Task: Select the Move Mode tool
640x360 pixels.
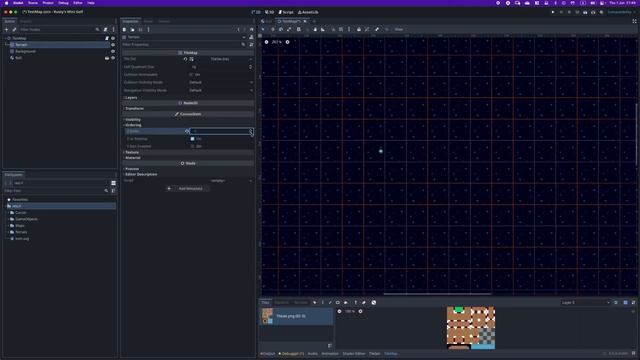Action: (x=273, y=29)
